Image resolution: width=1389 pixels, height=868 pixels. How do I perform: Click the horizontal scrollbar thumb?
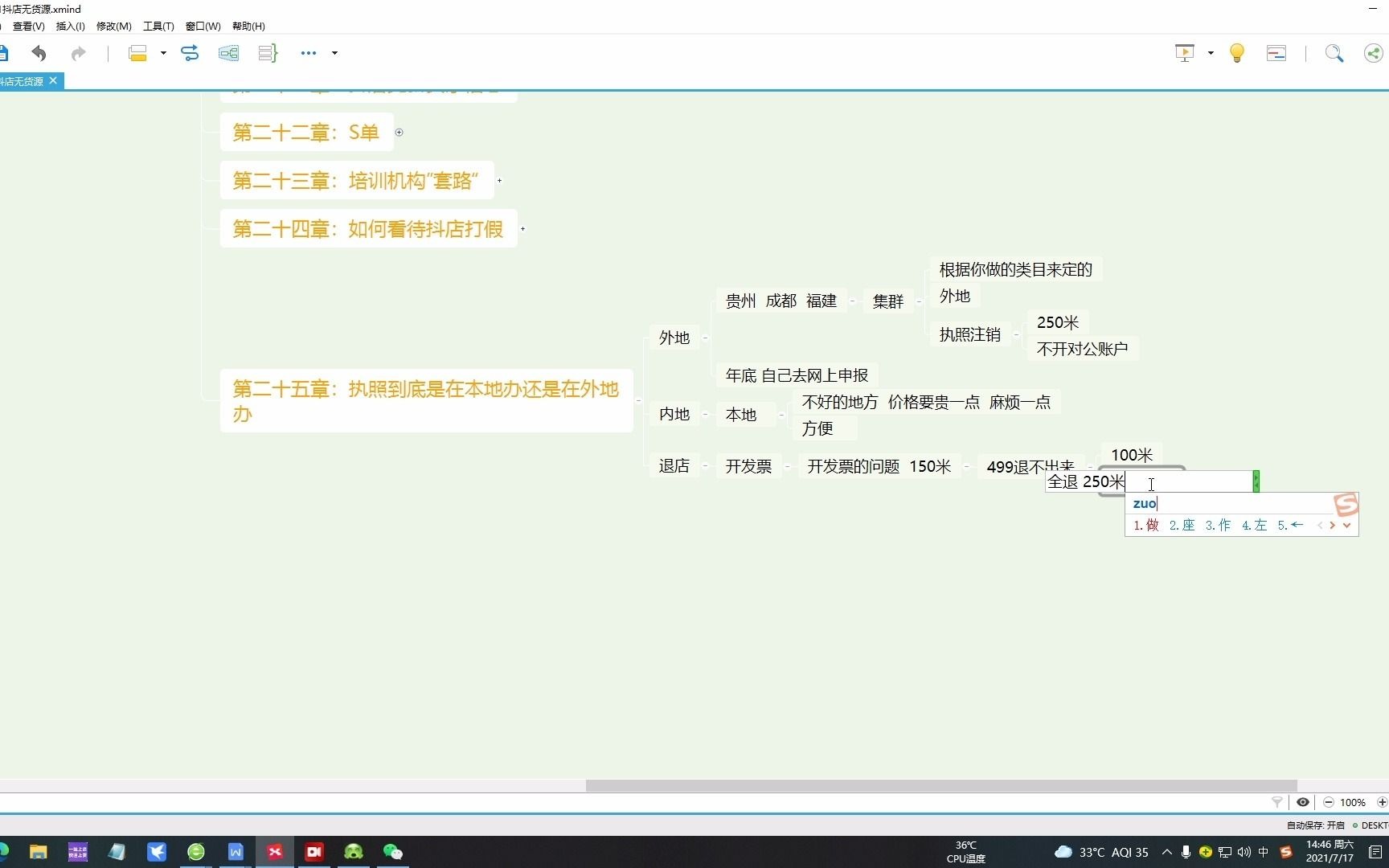point(941,785)
